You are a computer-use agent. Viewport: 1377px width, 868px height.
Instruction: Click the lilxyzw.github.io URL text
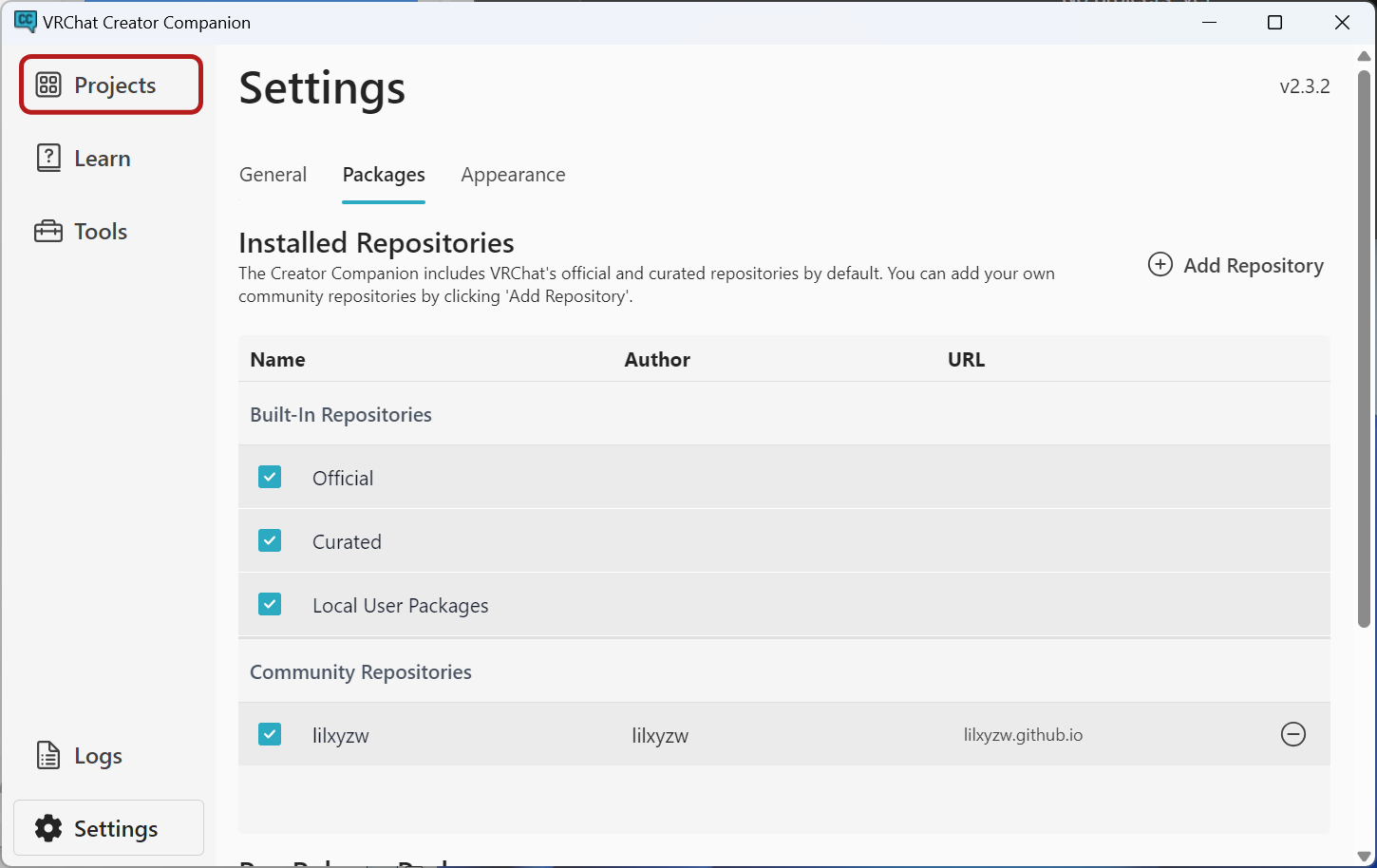click(x=1023, y=735)
